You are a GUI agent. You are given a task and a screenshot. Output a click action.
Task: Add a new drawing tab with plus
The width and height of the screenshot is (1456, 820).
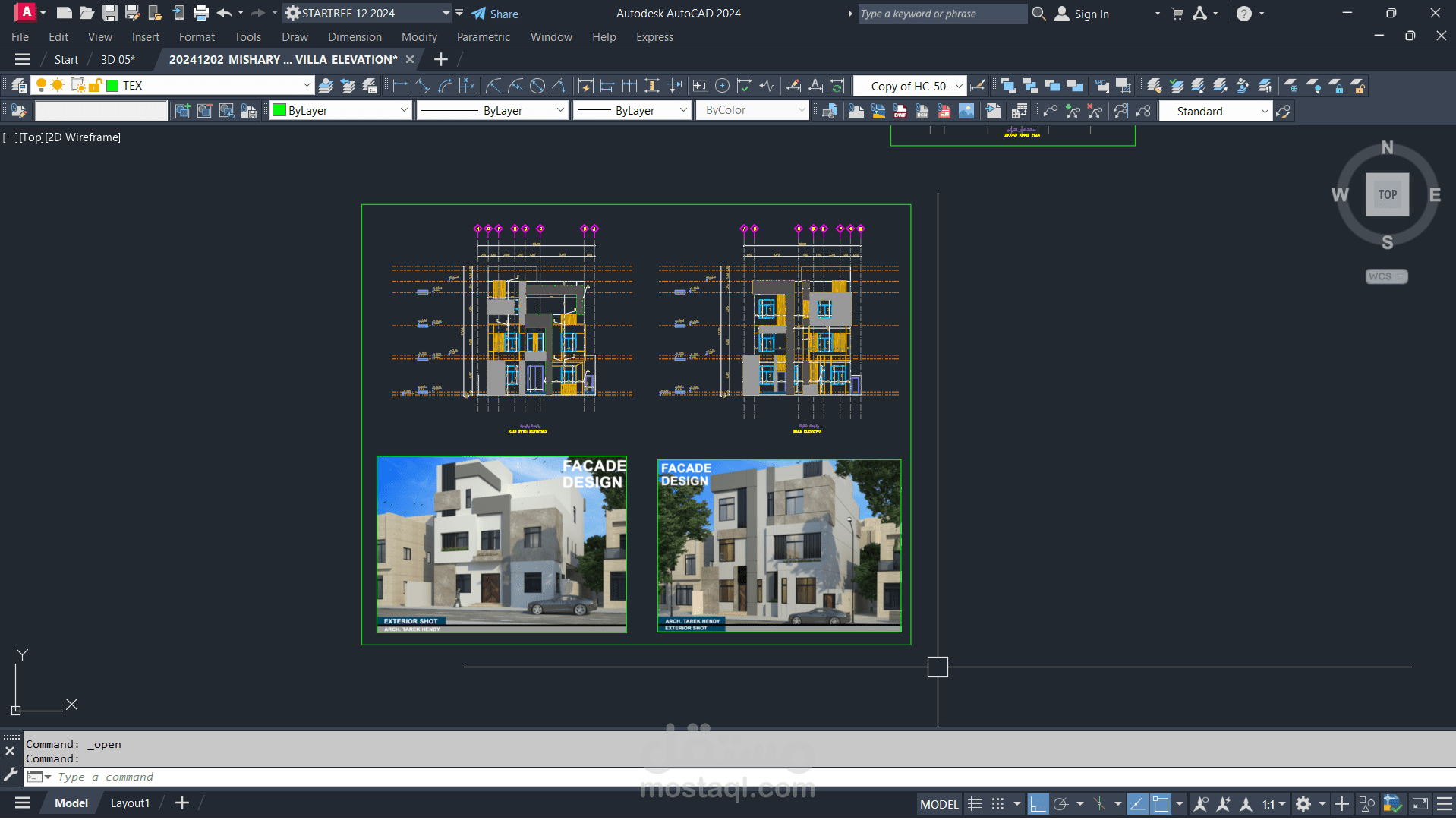pos(440,59)
